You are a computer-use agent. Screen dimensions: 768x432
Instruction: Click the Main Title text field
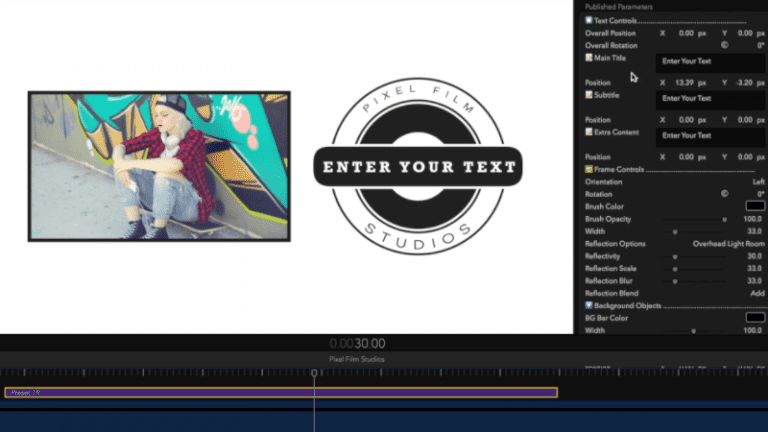(x=710, y=64)
